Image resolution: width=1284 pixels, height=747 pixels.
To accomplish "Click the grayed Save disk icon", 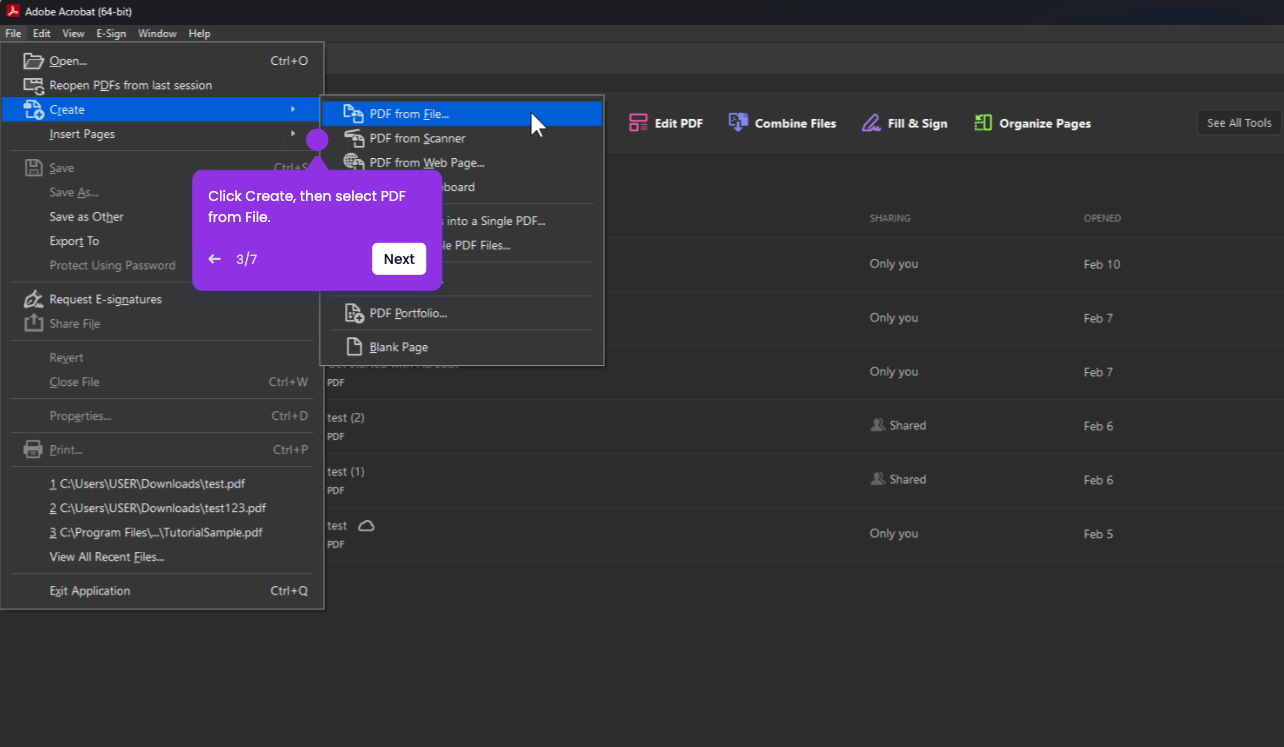I will tap(34, 168).
